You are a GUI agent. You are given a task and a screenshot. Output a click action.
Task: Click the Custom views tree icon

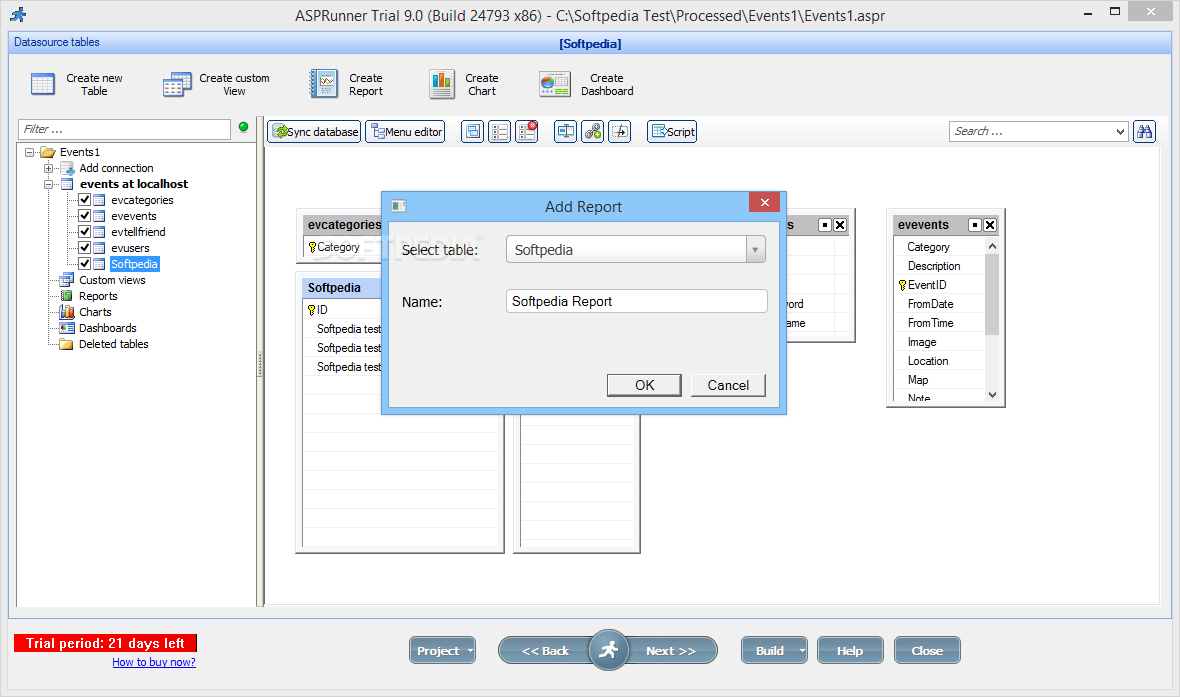pyautogui.click(x=67, y=280)
